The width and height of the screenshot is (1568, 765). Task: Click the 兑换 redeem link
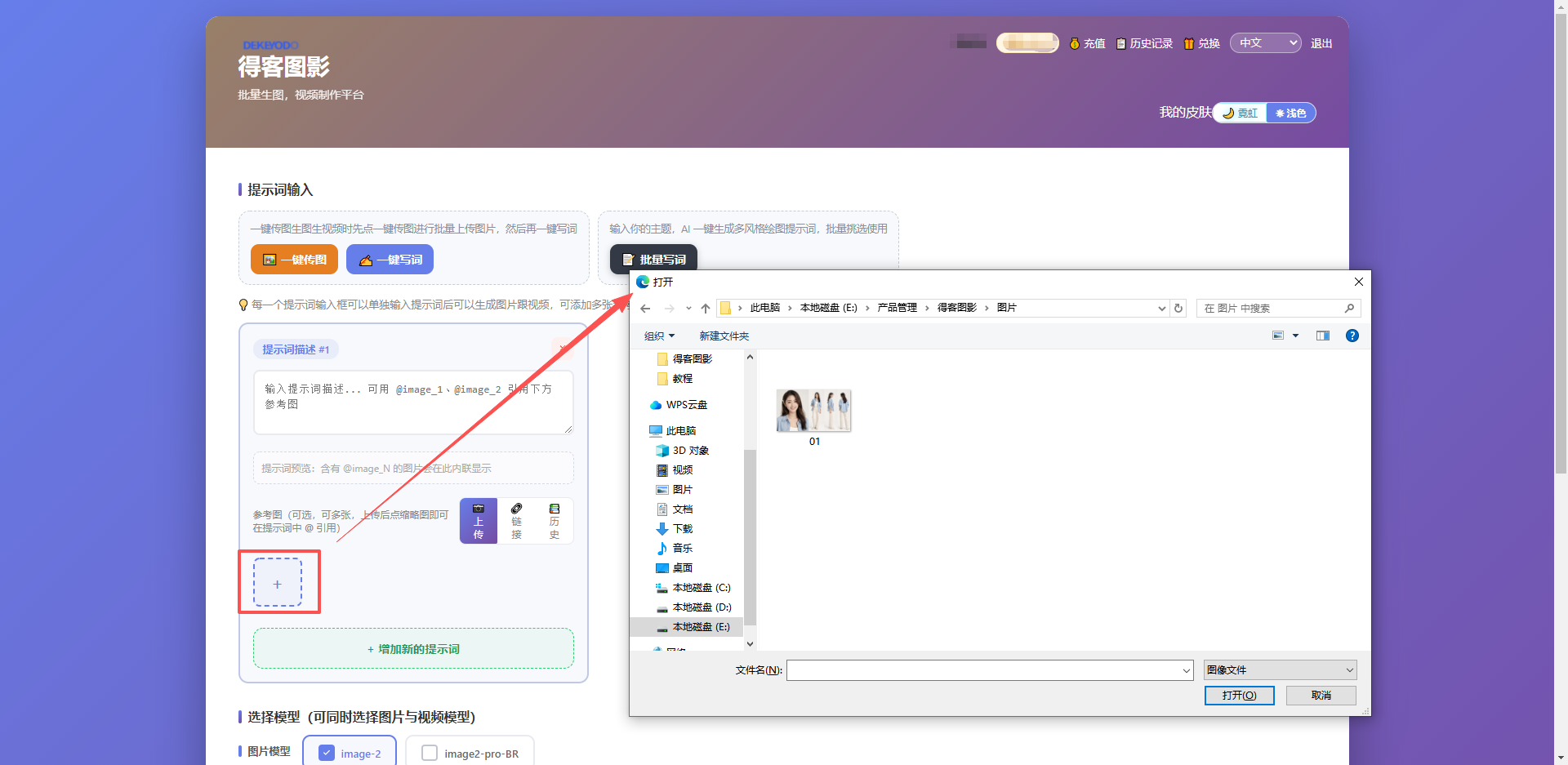(1201, 43)
